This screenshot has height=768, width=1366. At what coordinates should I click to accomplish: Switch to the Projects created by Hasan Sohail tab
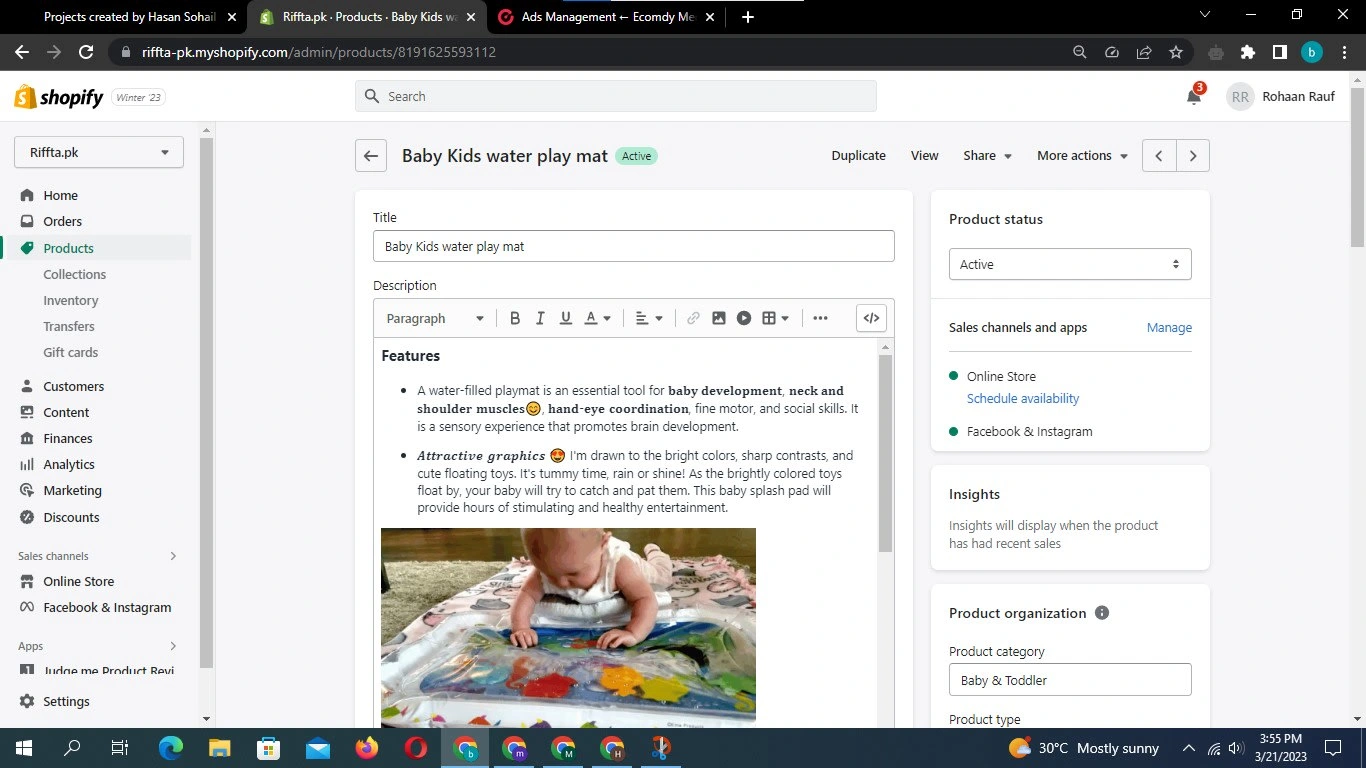pyautogui.click(x=129, y=17)
